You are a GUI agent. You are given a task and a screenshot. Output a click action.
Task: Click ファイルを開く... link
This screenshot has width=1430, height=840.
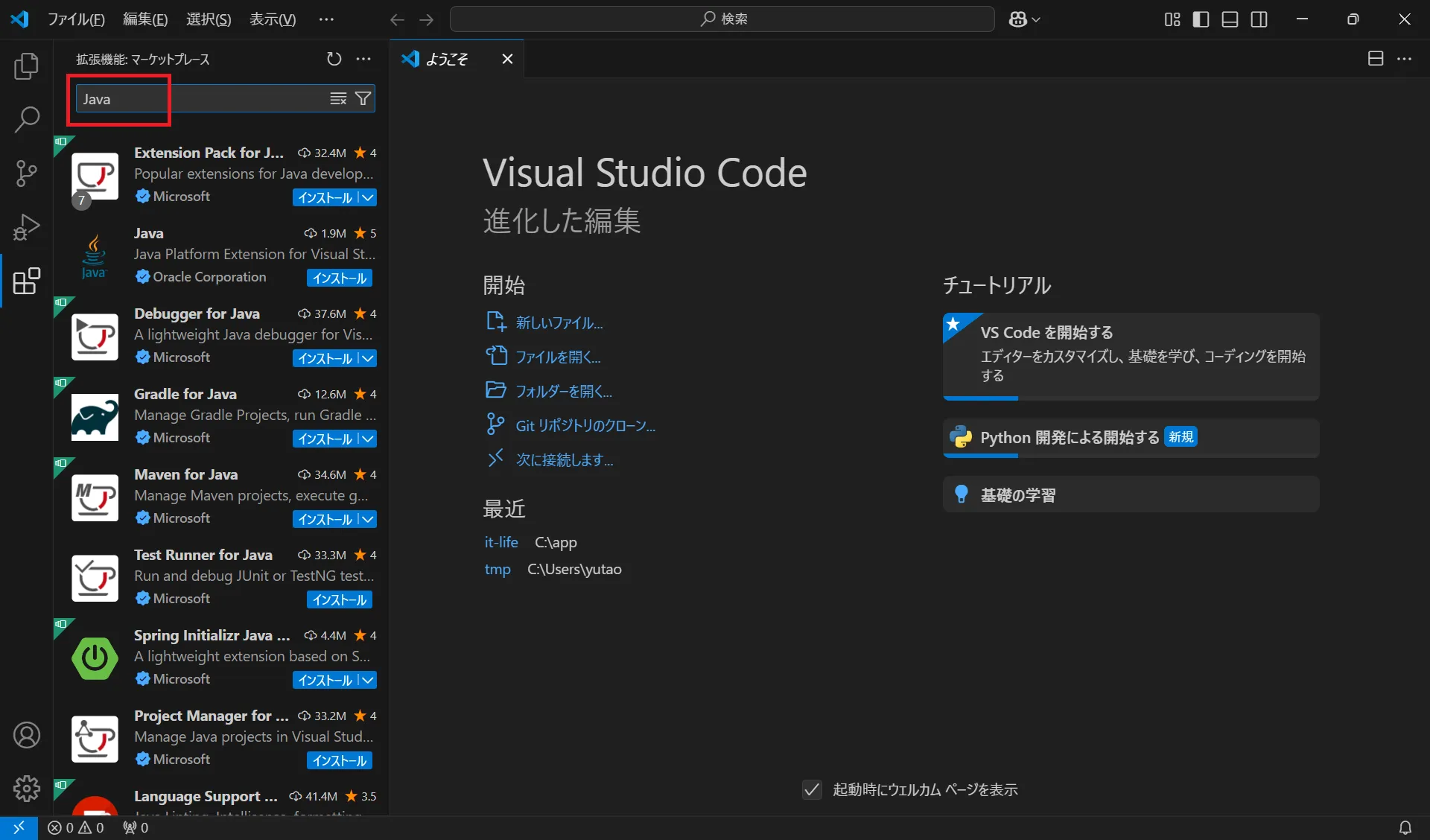click(x=558, y=357)
